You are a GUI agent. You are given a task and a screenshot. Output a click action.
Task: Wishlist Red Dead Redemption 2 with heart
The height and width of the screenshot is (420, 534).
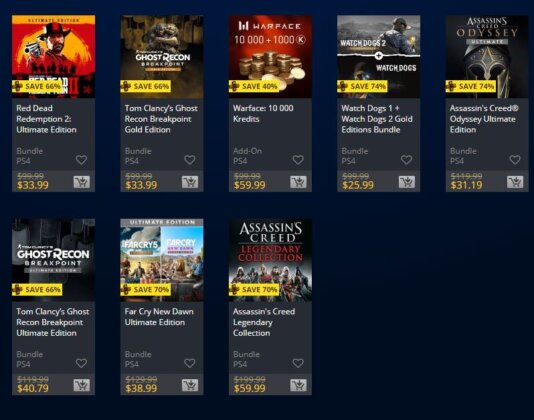(x=81, y=160)
